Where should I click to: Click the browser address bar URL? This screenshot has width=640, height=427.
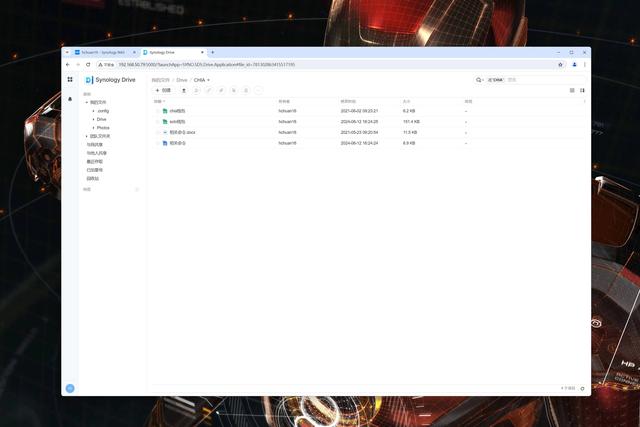[207, 64]
